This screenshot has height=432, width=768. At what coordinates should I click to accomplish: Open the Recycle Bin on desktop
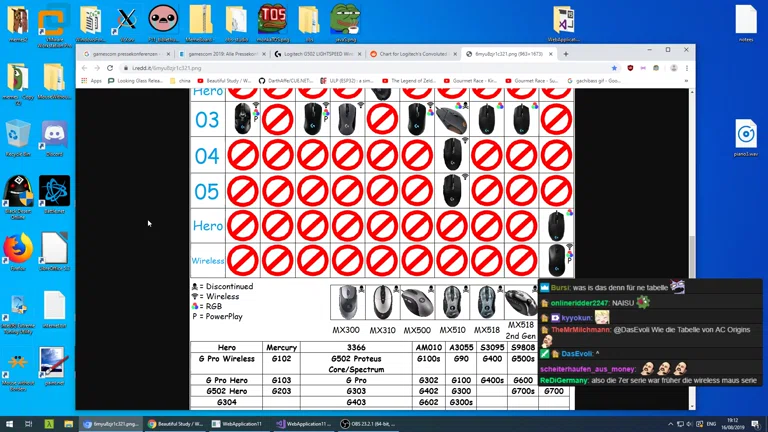click(18, 137)
